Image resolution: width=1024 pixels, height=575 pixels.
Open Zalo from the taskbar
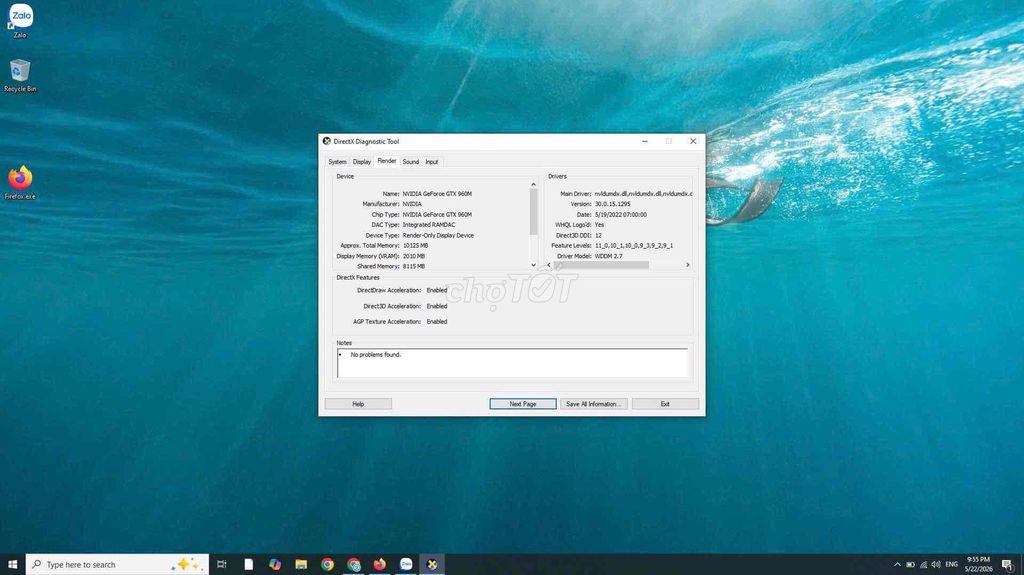tap(406, 565)
